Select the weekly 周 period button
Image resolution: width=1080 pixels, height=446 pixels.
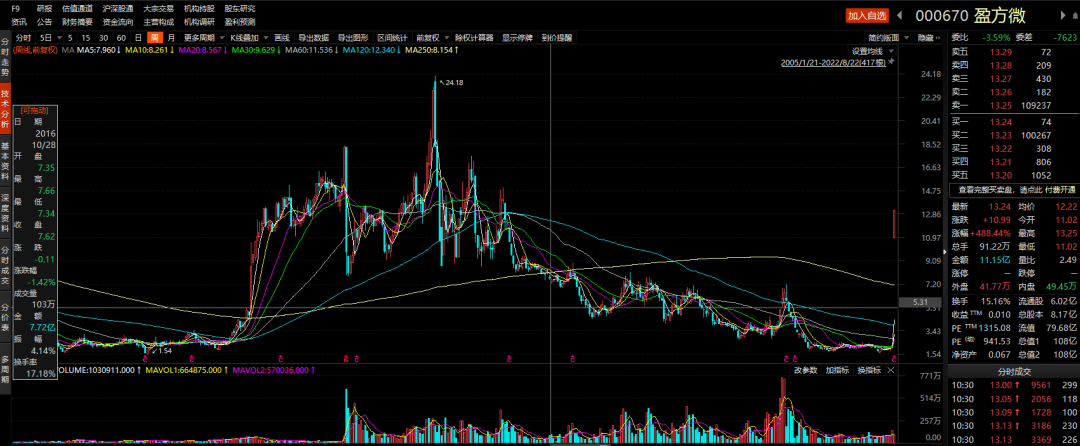155,38
